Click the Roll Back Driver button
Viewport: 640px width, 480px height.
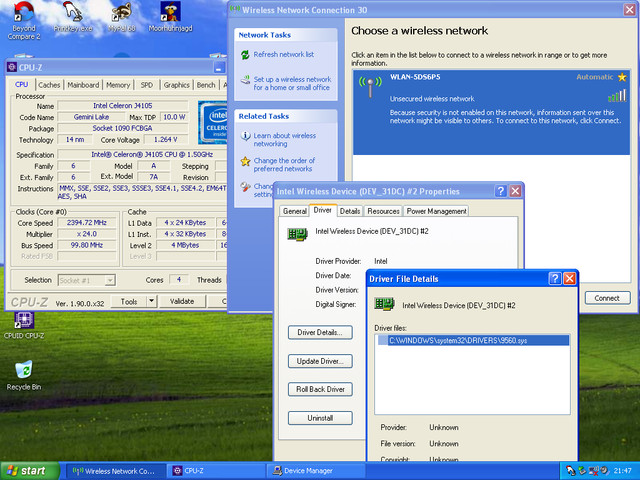tap(320, 389)
